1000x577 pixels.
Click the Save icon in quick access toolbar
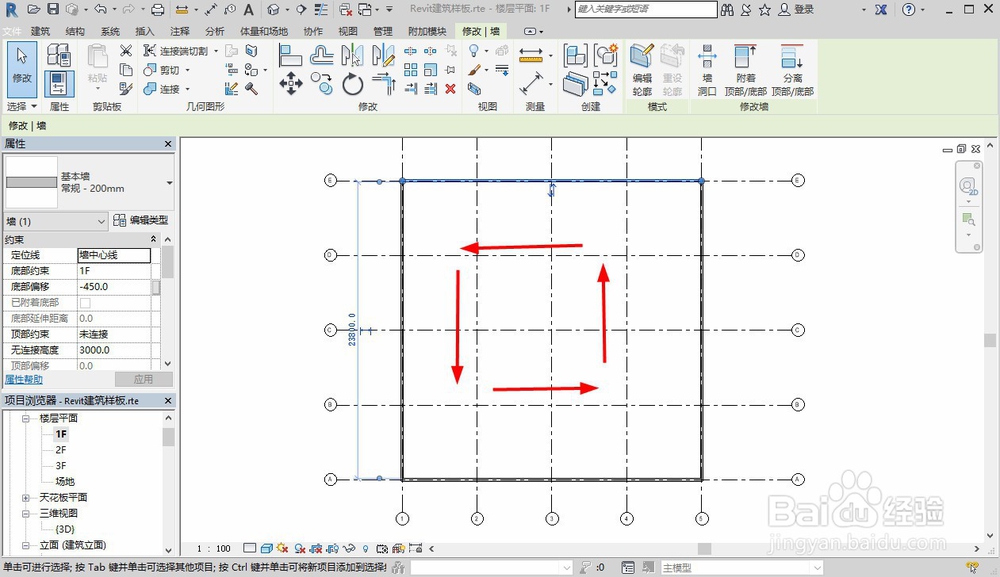point(53,10)
